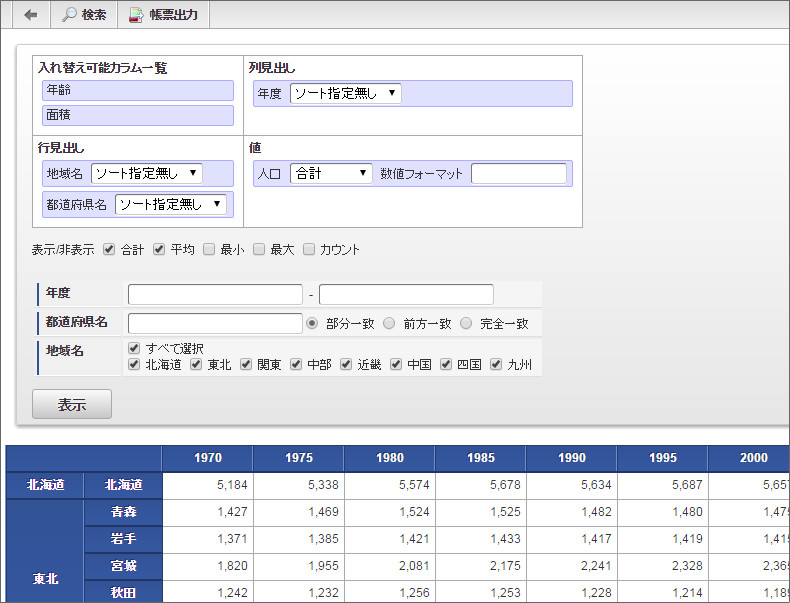Image resolution: width=790 pixels, height=603 pixels.
Task: Enable the カウント checkbox
Action: [309, 249]
